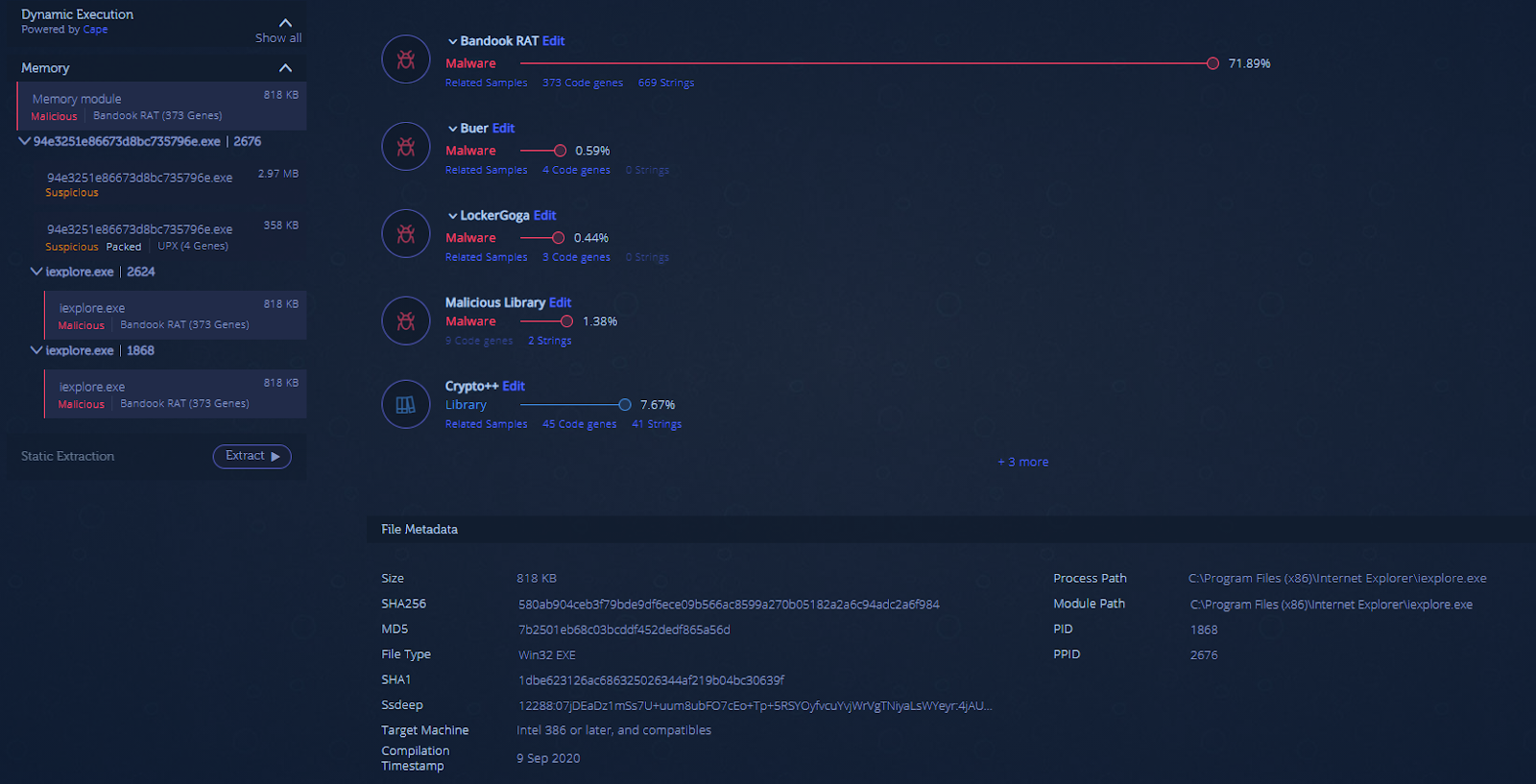Screen dimensions: 1536x784
Task: Click the Crypto++ library book icon
Action: coord(406,405)
